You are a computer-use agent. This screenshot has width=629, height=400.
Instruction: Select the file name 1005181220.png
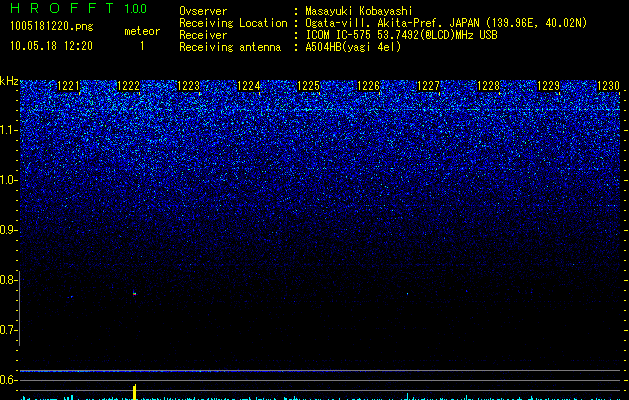tap(52, 26)
